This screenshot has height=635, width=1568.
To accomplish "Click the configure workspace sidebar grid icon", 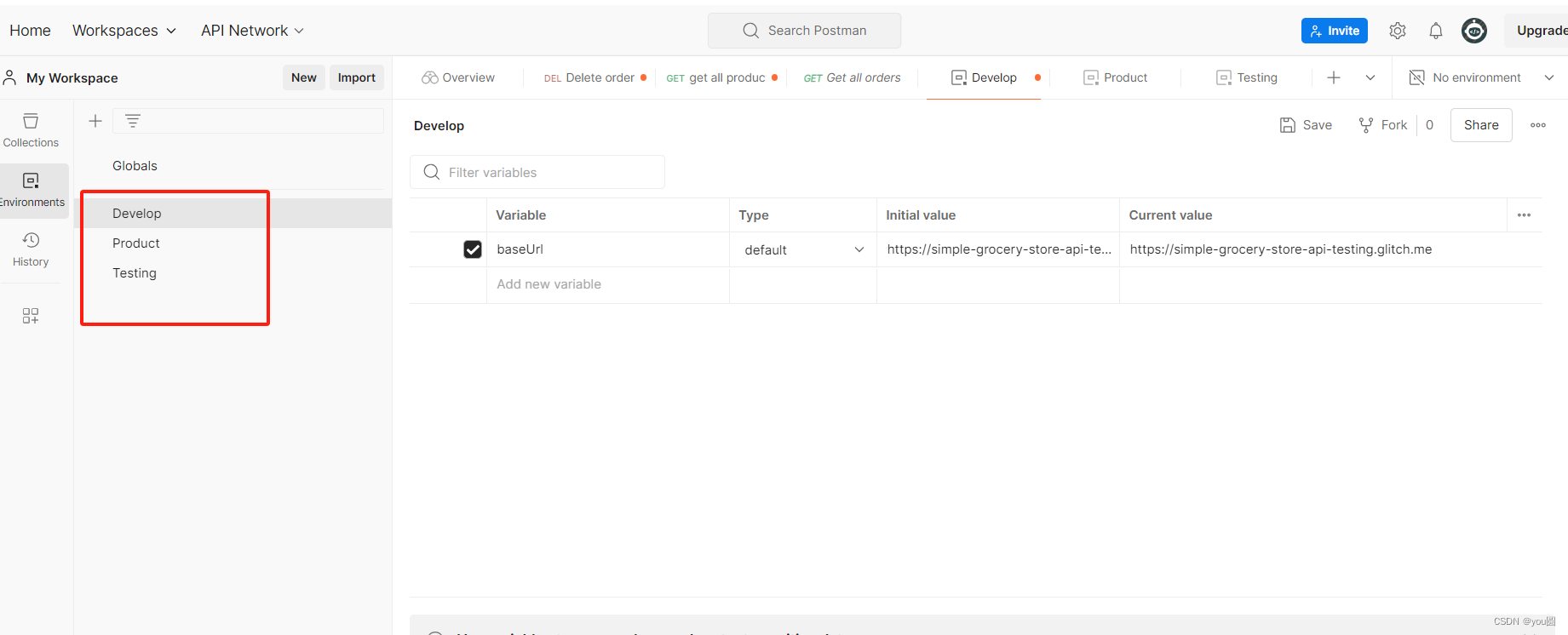I will point(31,316).
